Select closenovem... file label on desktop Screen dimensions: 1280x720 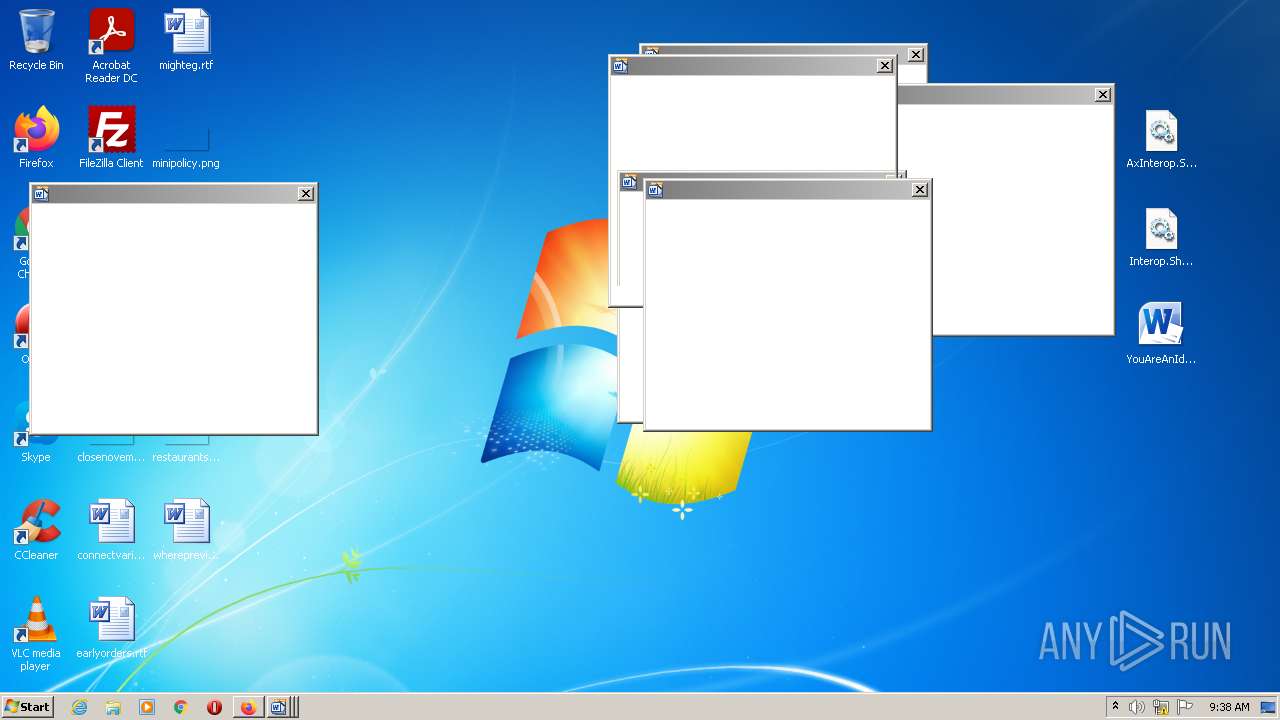[111, 457]
